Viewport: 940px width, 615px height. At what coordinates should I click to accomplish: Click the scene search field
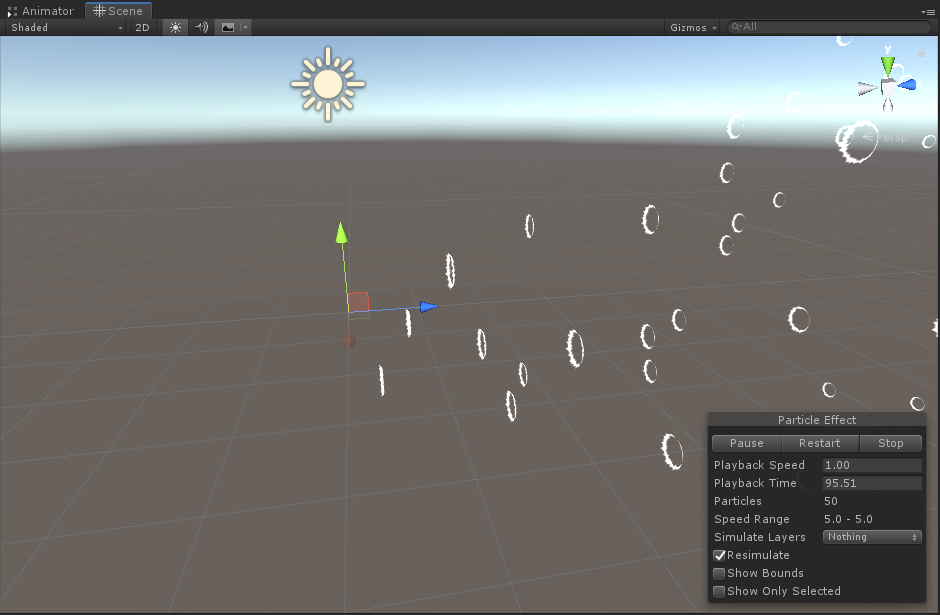[828, 27]
